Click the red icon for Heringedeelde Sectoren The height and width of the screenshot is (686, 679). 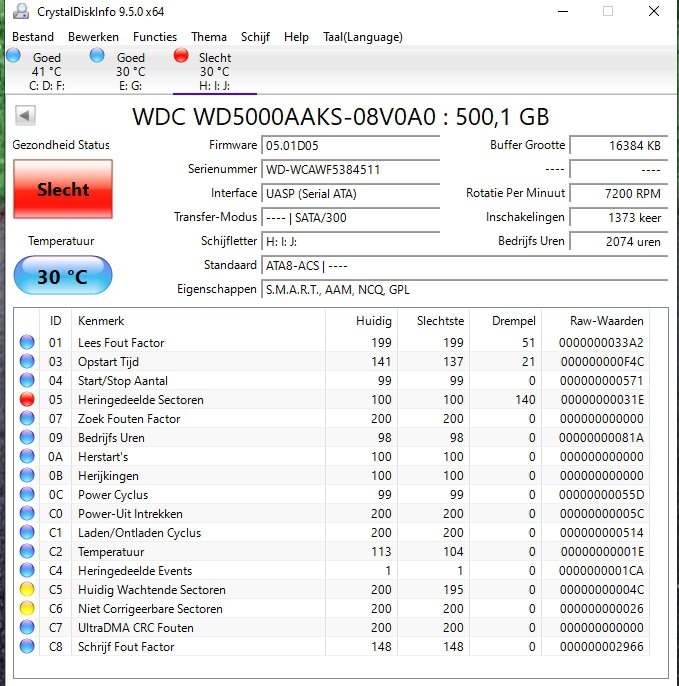click(x=27, y=399)
